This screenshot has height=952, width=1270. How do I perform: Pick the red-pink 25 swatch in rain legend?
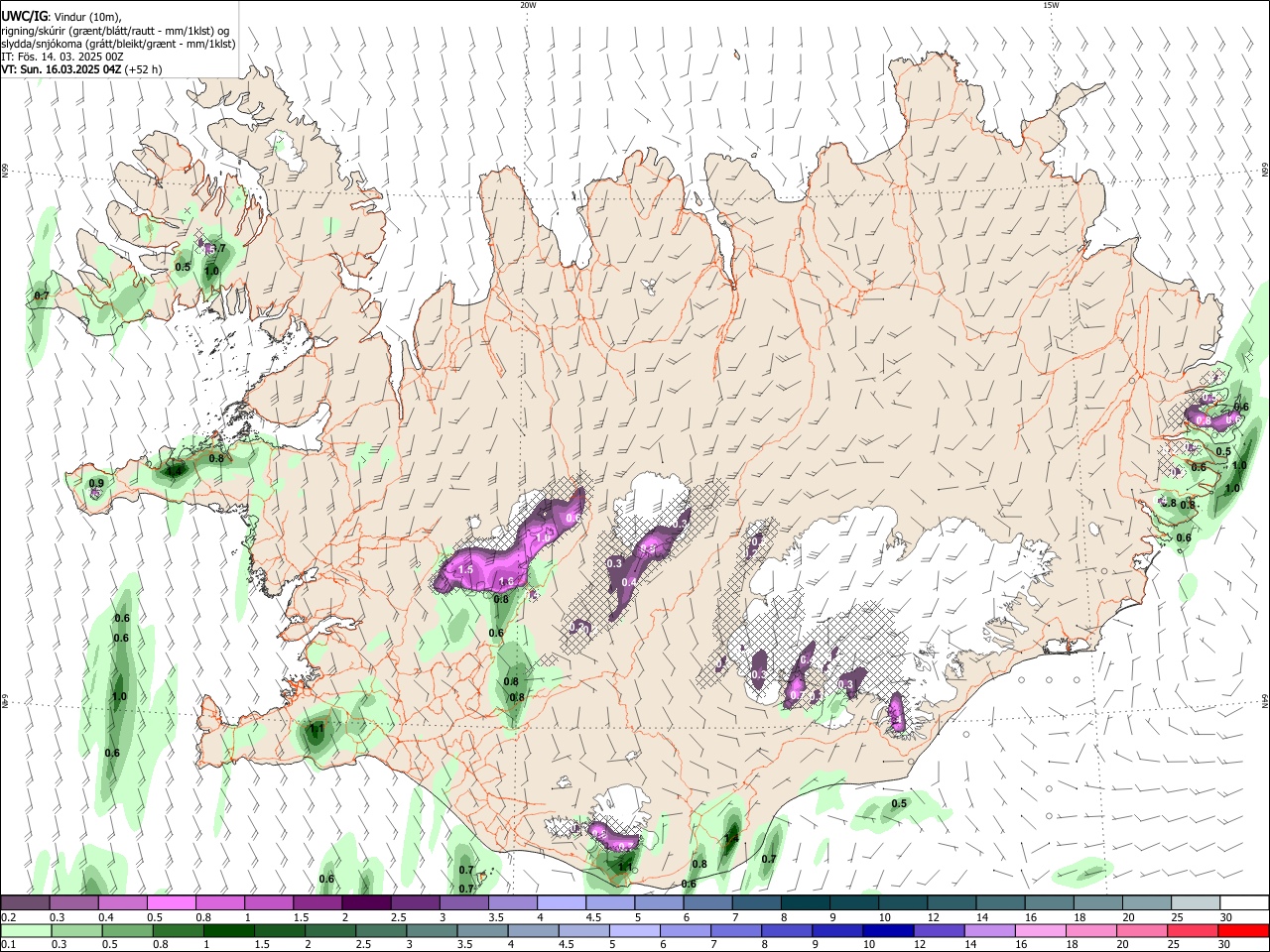coord(1194,930)
